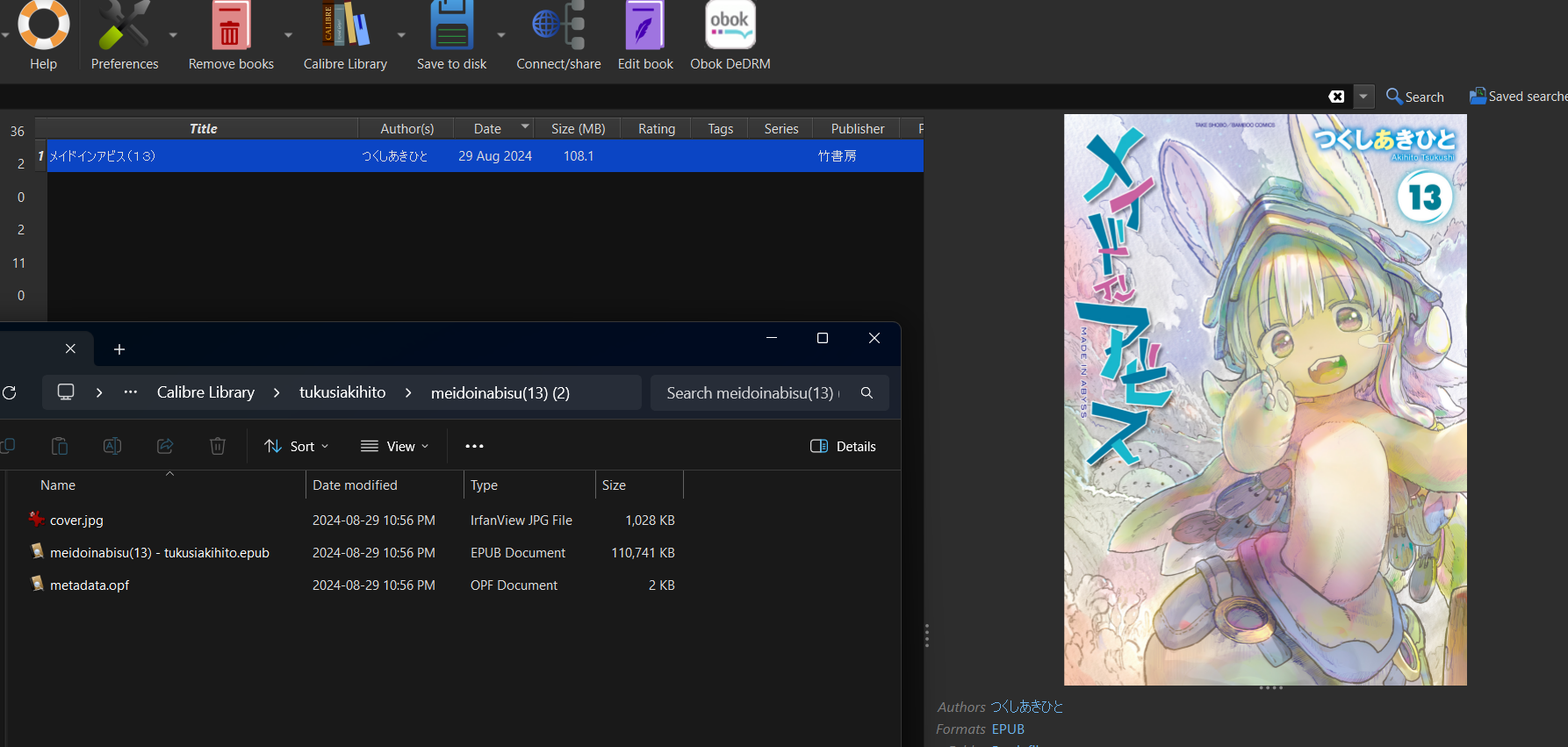This screenshot has width=1568, height=747.
Task: Expand the Save to disk dropdown arrow
Action: (x=501, y=35)
